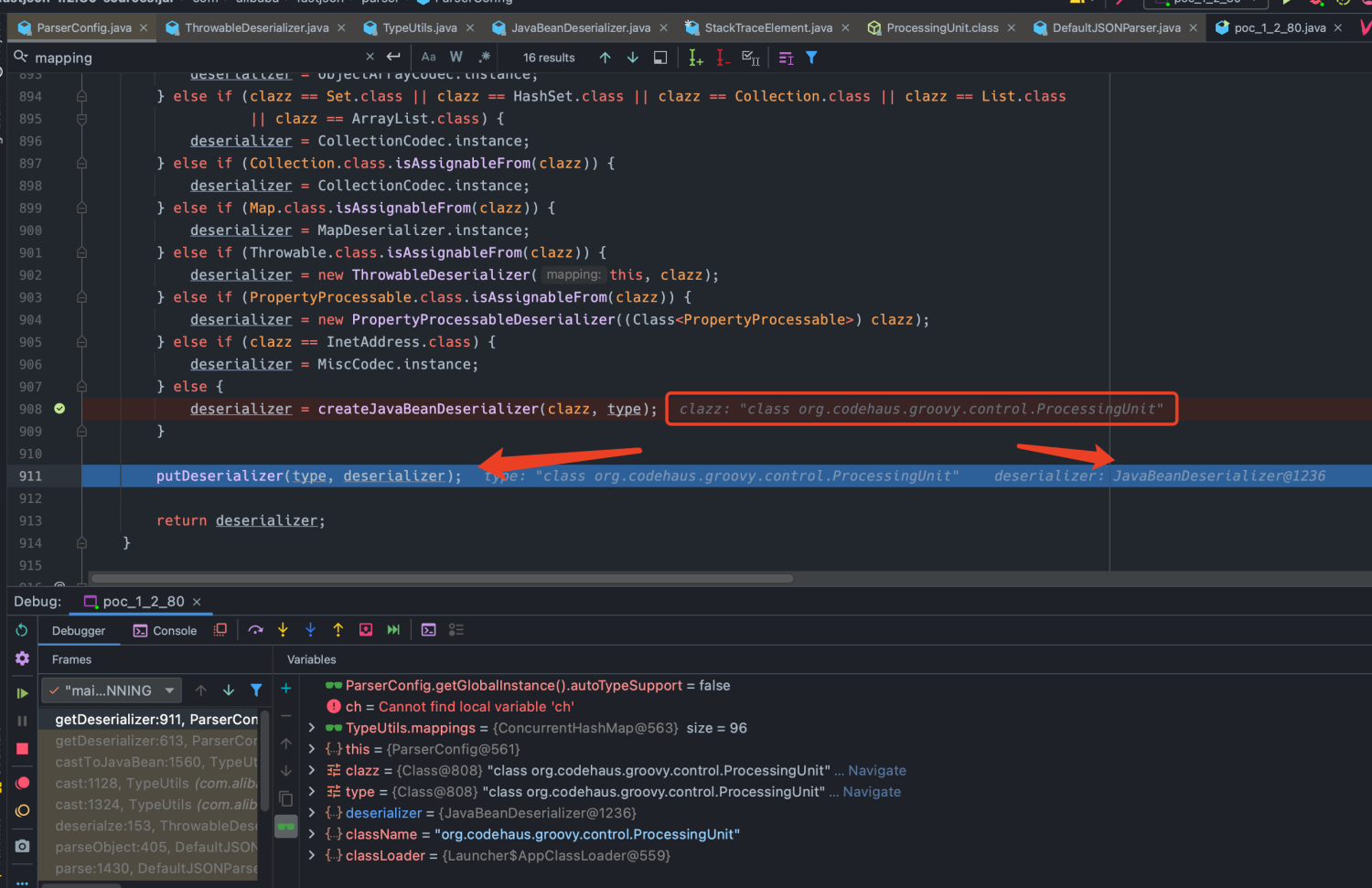Close the TypeUtils.java tab
Image resolution: width=1372 pixels, height=888 pixels.
pos(470,28)
